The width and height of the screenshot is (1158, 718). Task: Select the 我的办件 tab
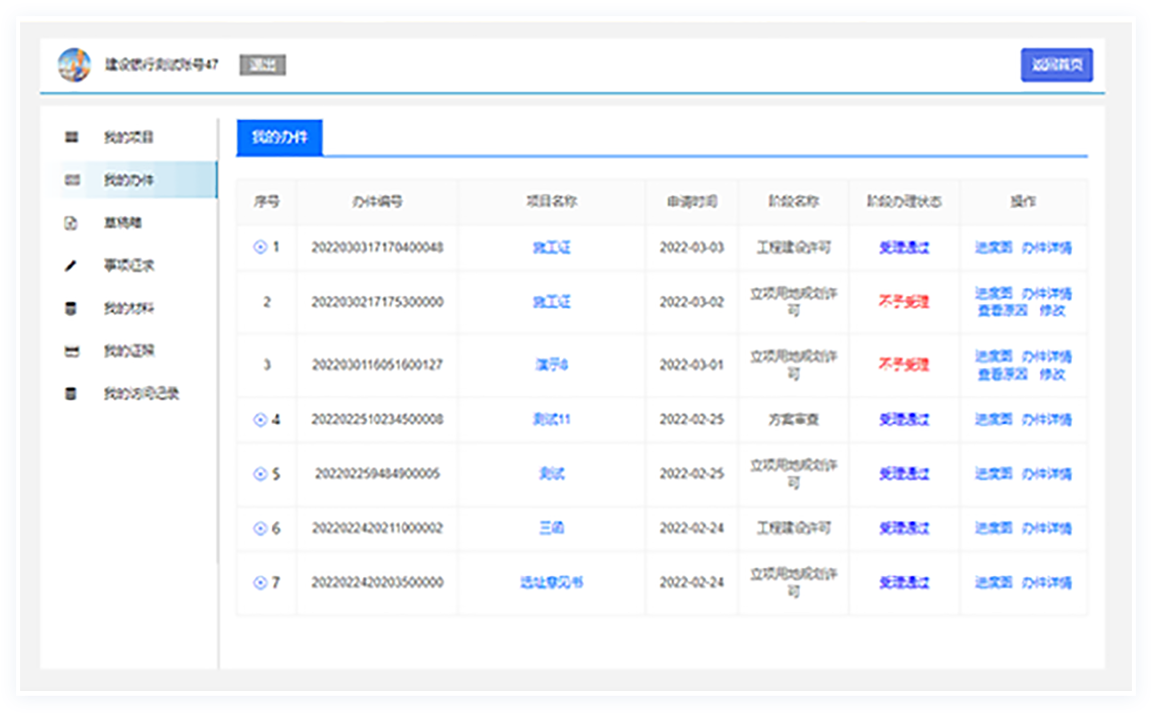click(279, 138)
